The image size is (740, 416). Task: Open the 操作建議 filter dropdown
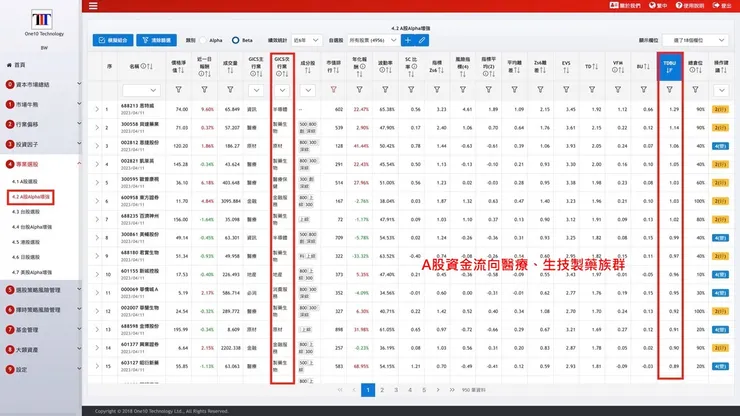coord(721,90)
